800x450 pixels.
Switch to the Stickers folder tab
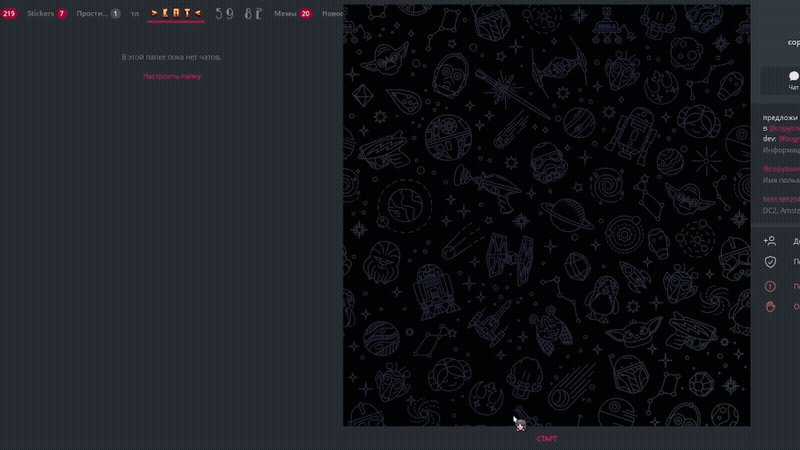coord(46,14)
